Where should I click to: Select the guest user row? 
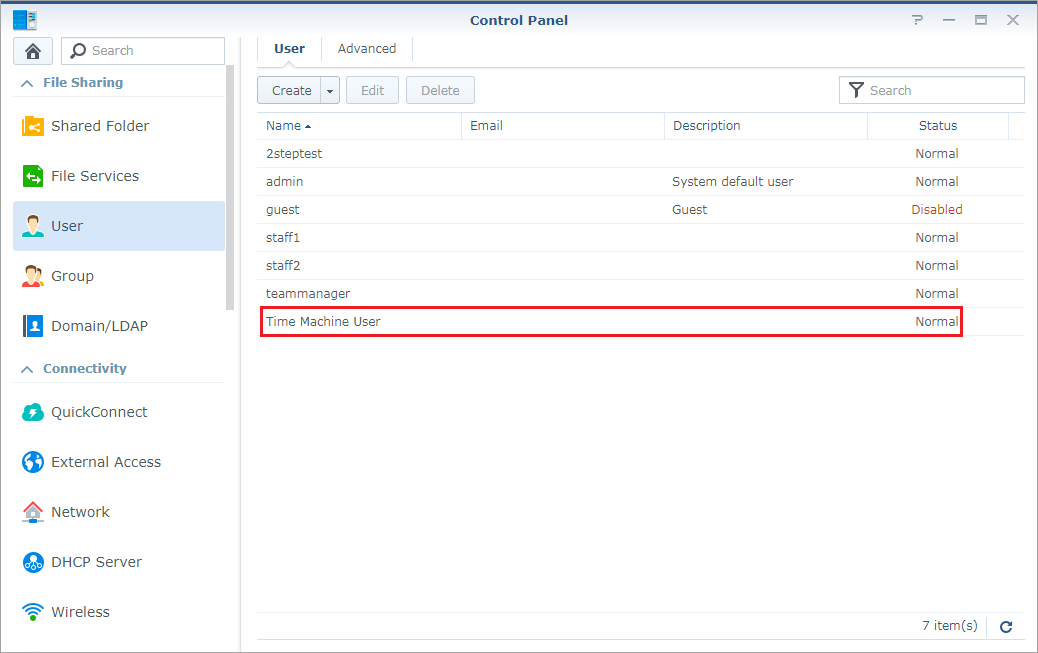coord(641,210)
